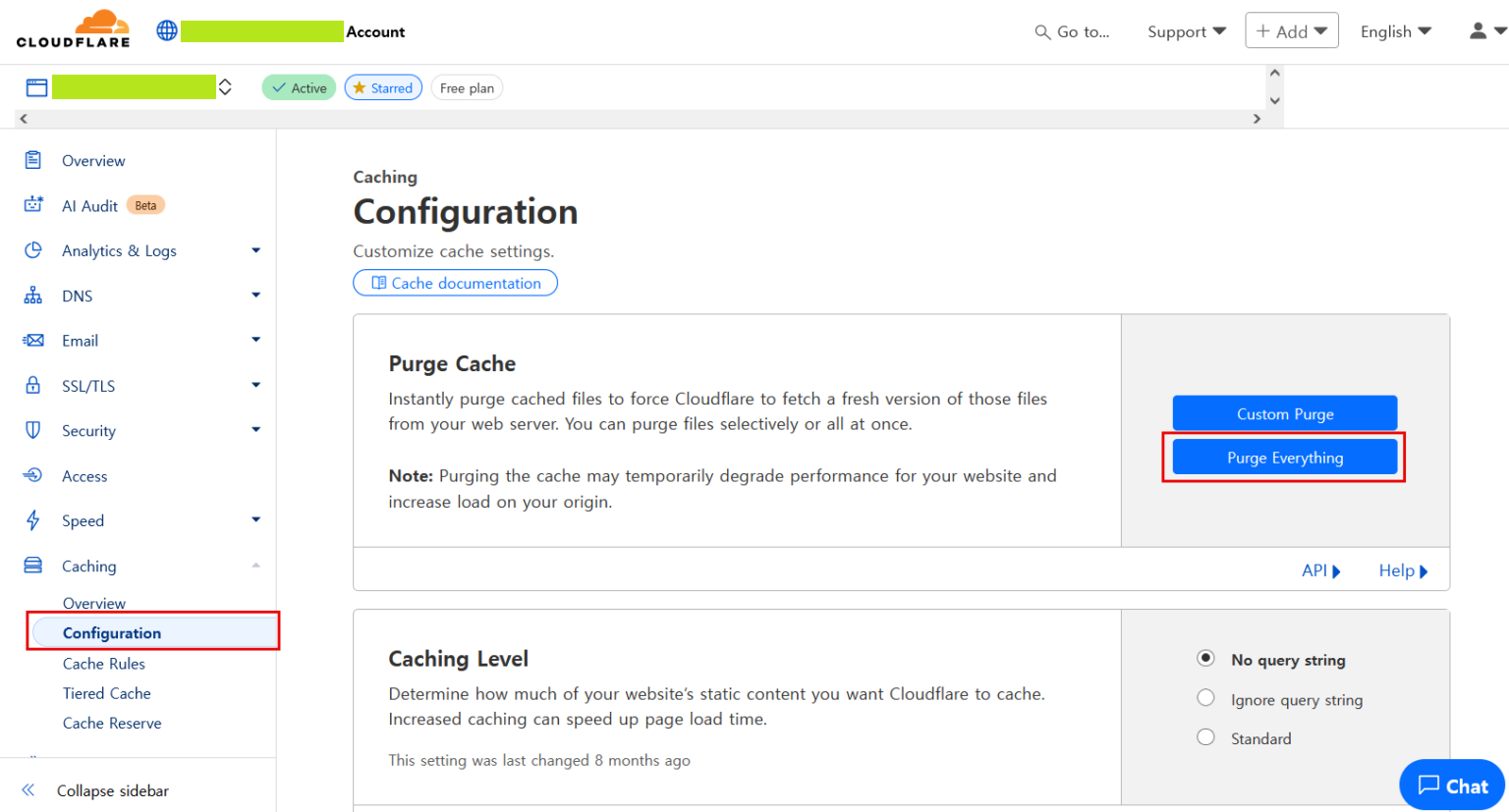This screenshot has width=1509, height=812.
Task: Click the Beta label next to AI Audit
Action: (x=145, y=205)
